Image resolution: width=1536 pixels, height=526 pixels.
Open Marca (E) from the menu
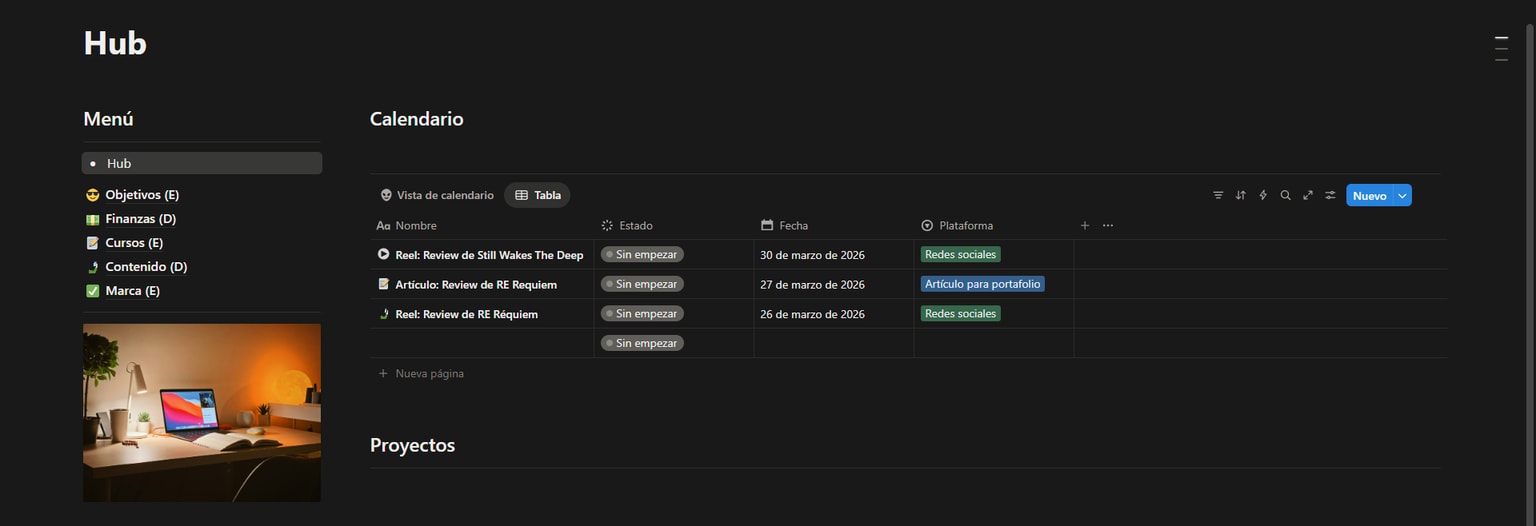point(133,291)
